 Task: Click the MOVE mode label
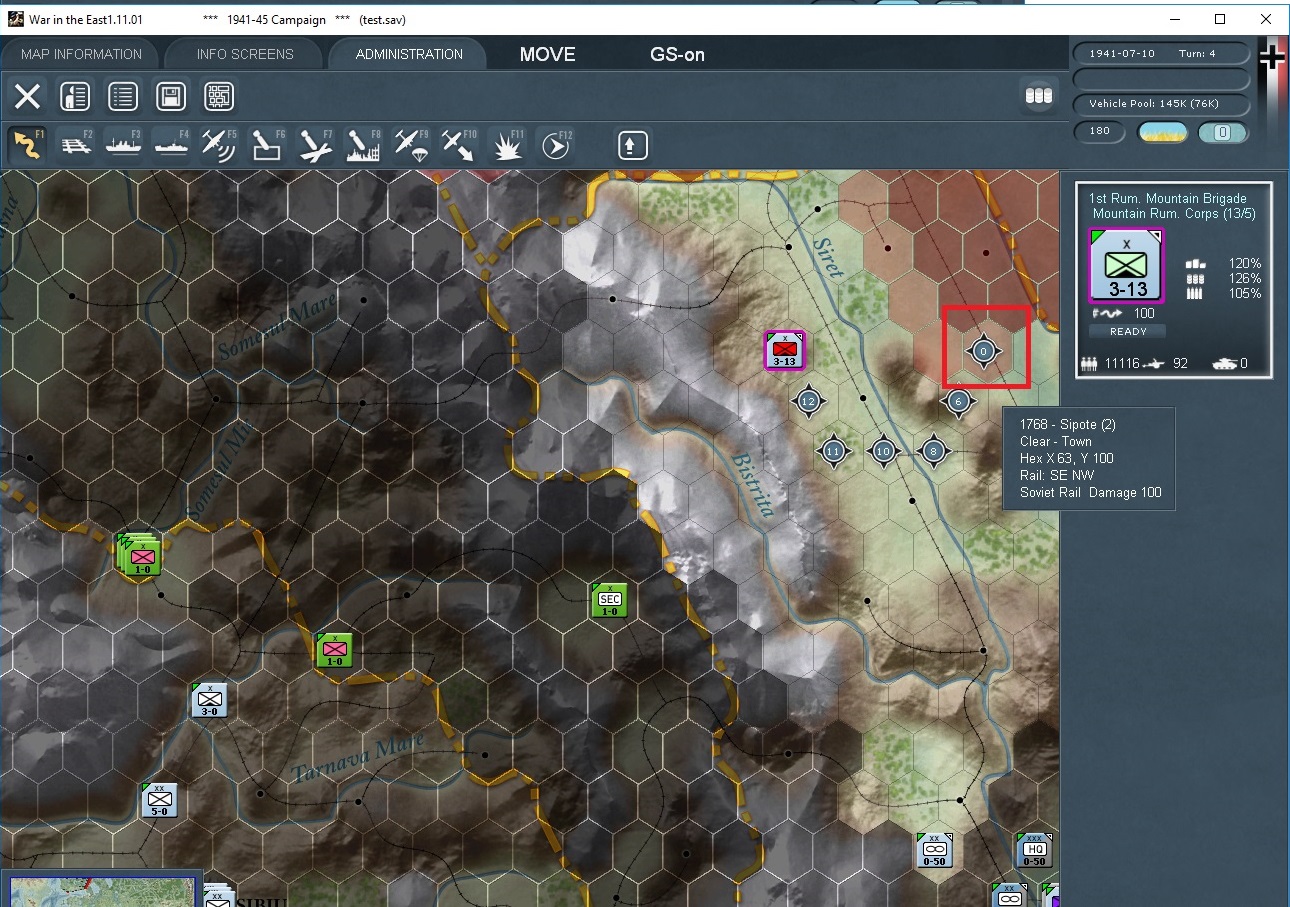click(x=547, y=54)
